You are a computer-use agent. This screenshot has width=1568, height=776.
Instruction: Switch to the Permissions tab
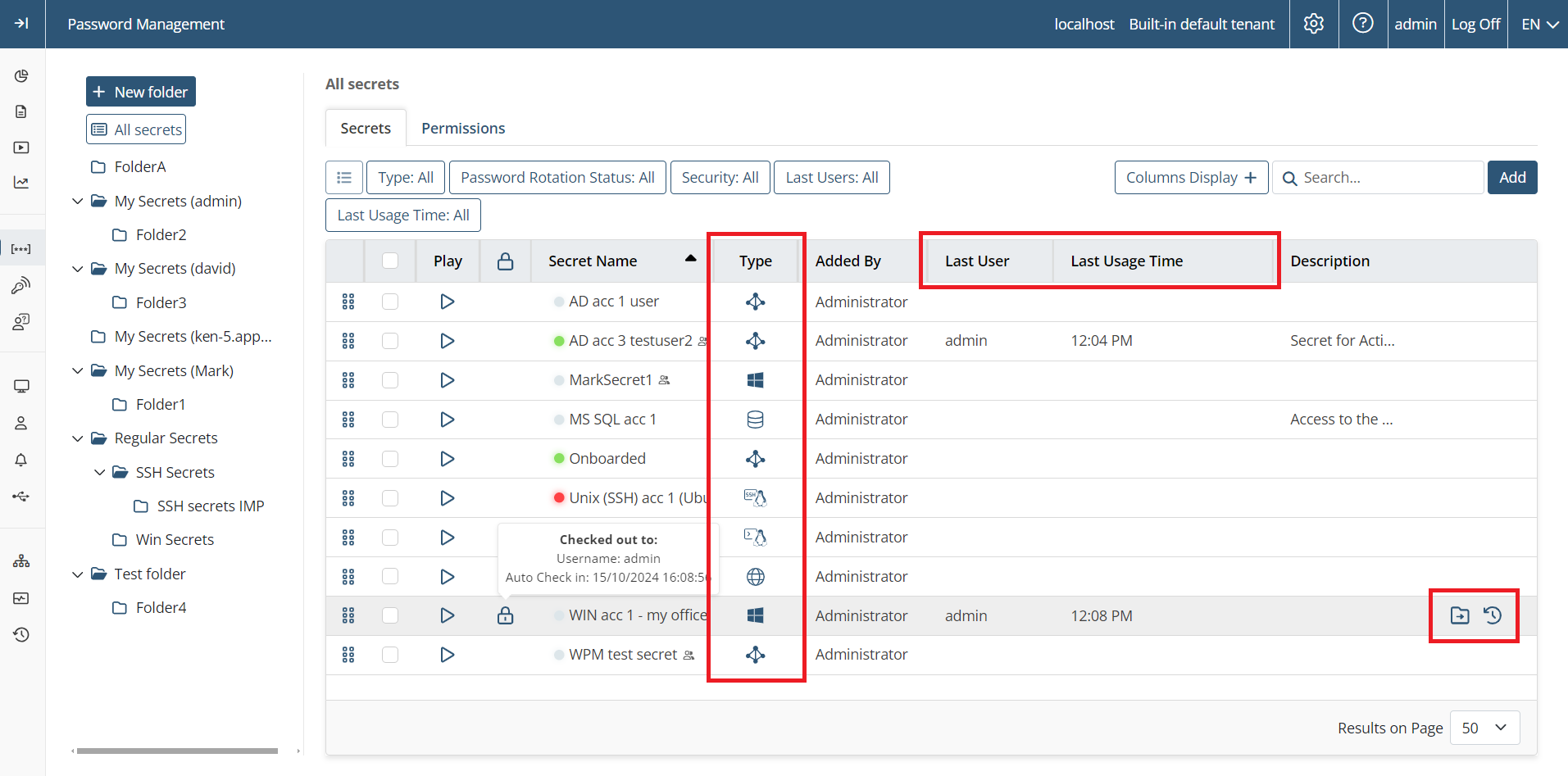click(462, 129)
